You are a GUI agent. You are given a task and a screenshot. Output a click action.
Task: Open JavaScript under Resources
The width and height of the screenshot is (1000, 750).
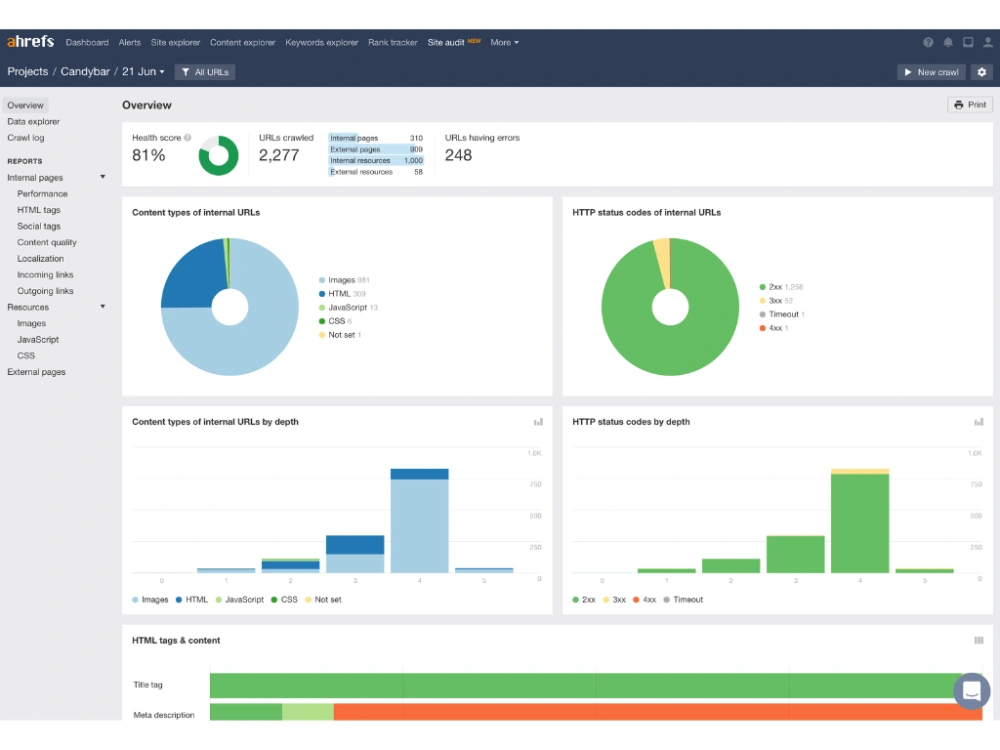point(38,339)
